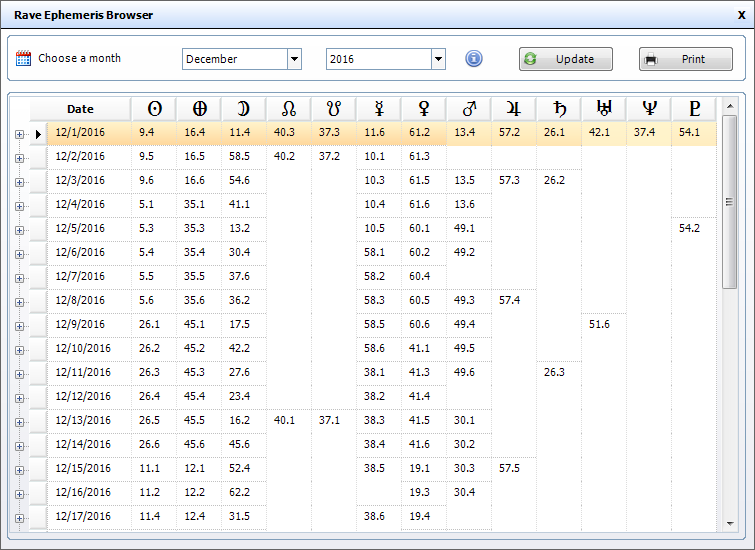Click the Update button
The image size is (755, 550).
(x=566, y=59)
